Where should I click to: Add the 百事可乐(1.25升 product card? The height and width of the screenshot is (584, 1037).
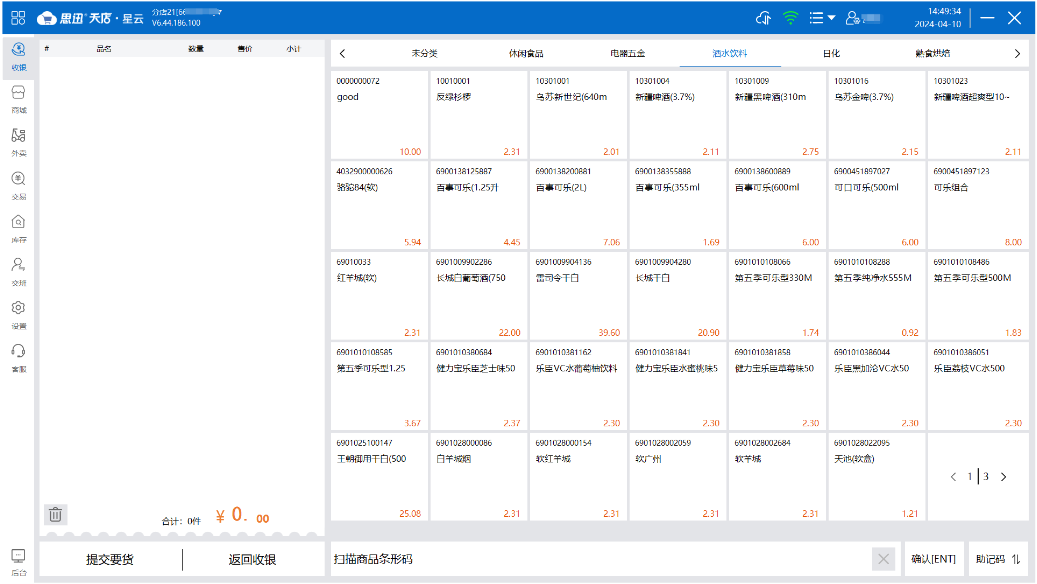(x=479, y=206)
